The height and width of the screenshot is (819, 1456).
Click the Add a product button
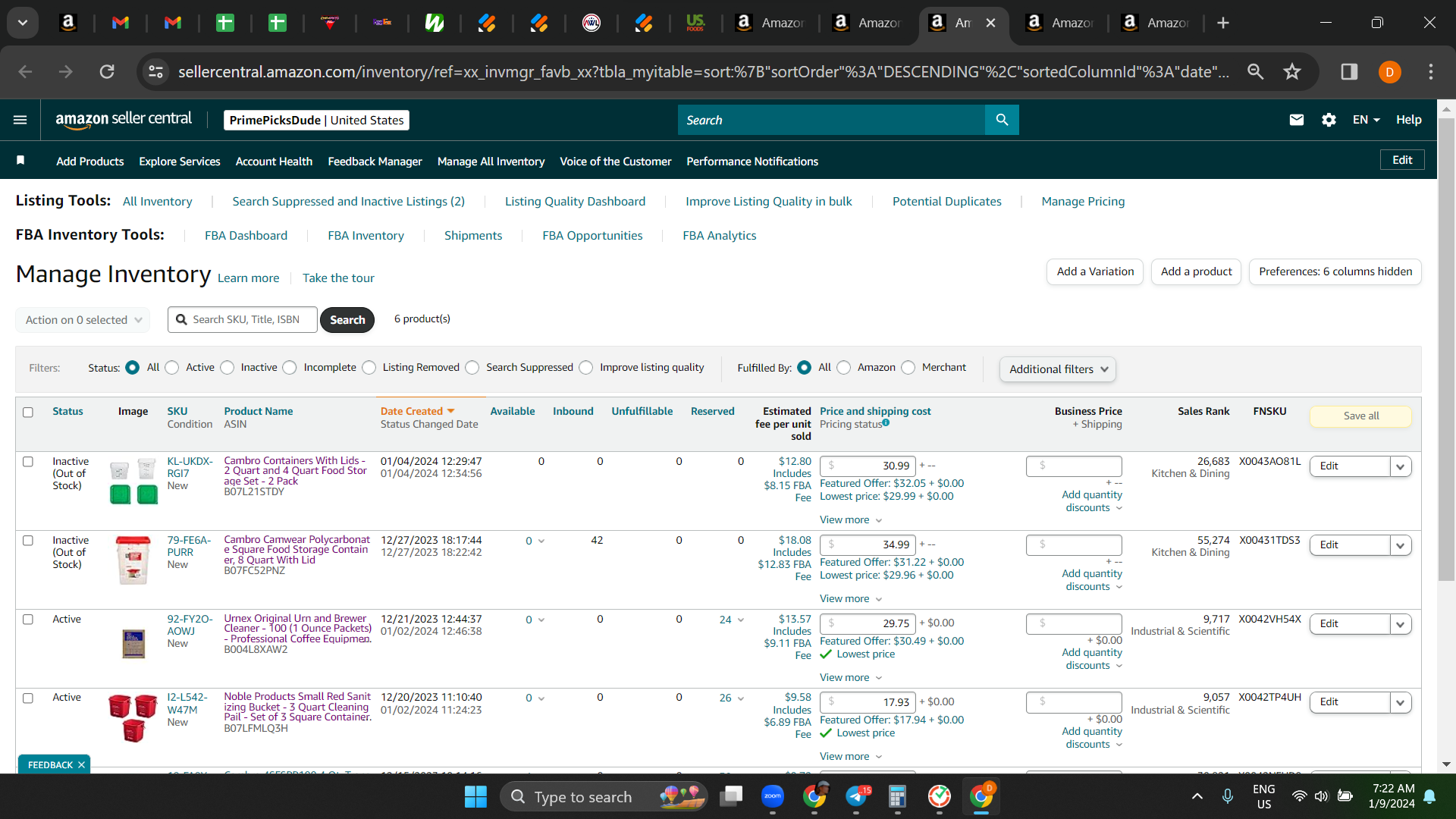pyautogui.click(x=1196, y=271)
